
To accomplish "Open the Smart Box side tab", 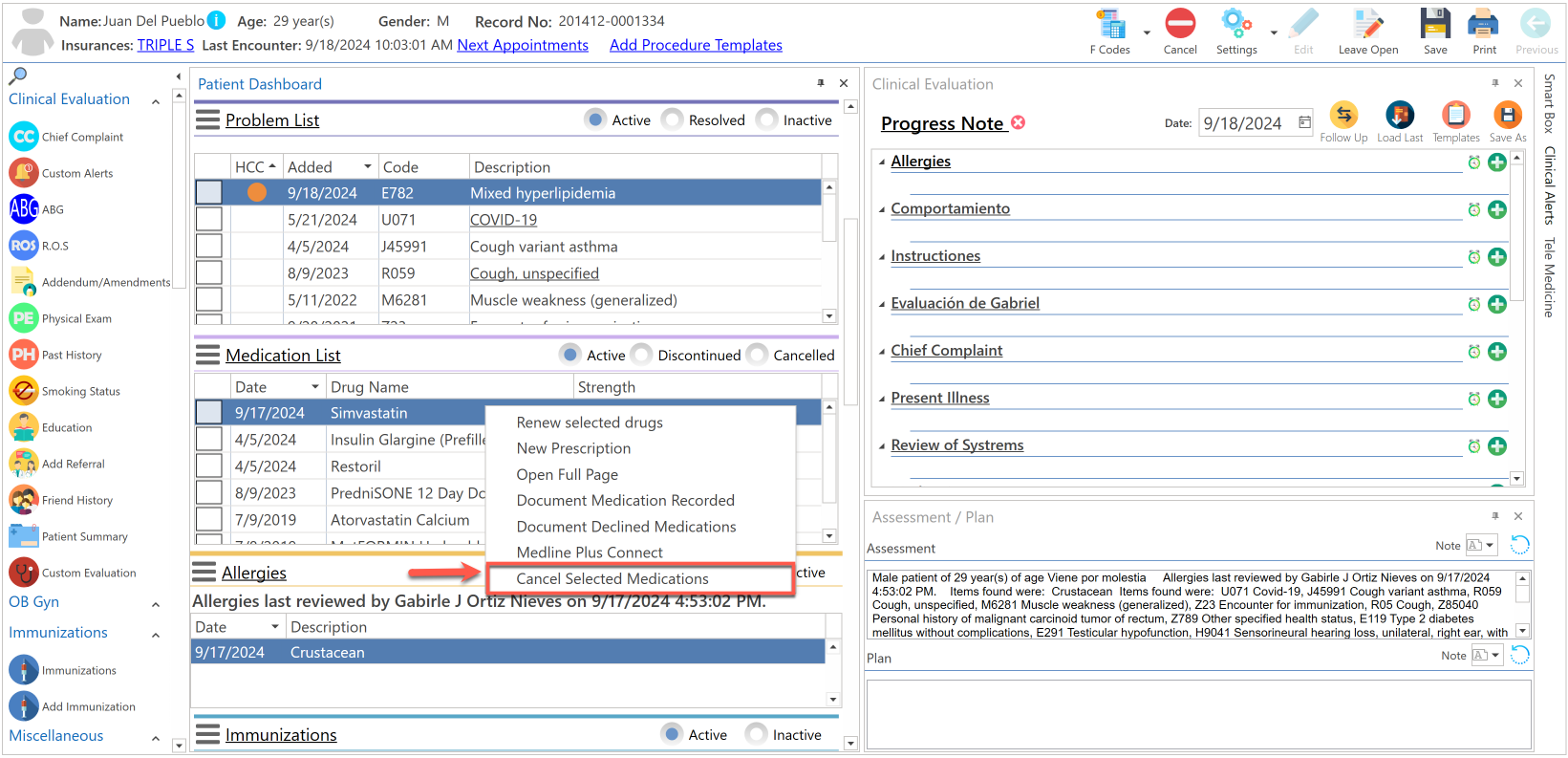I will (1549, 103).
